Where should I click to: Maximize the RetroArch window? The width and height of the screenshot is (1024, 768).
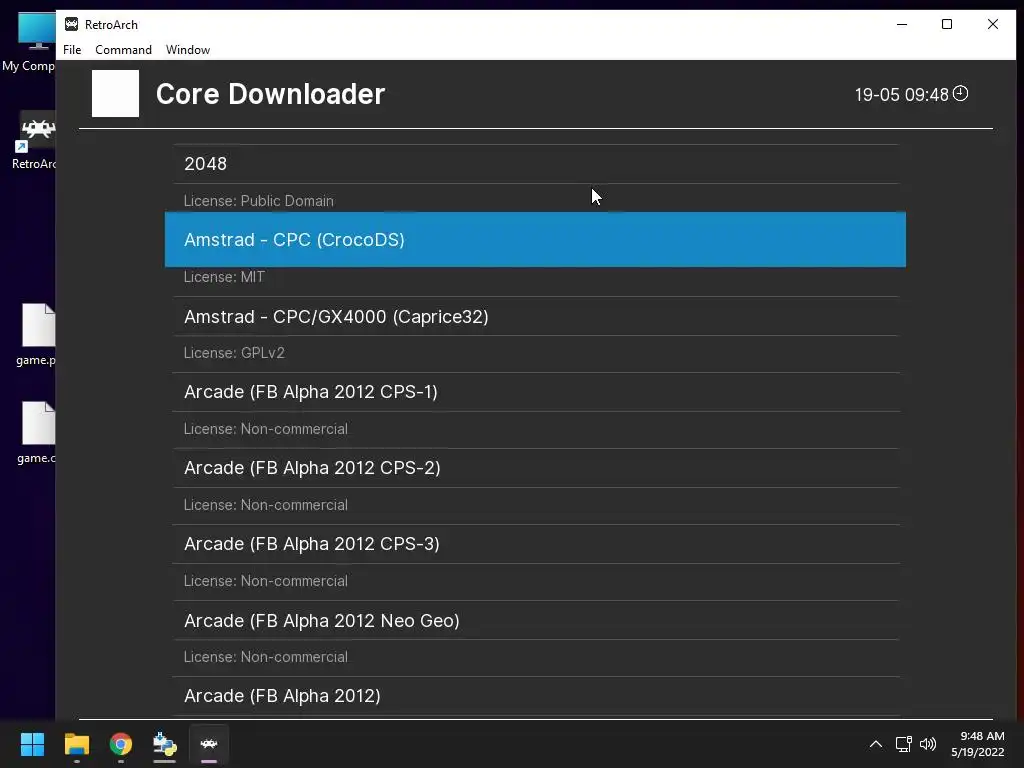tap(947, 24)
